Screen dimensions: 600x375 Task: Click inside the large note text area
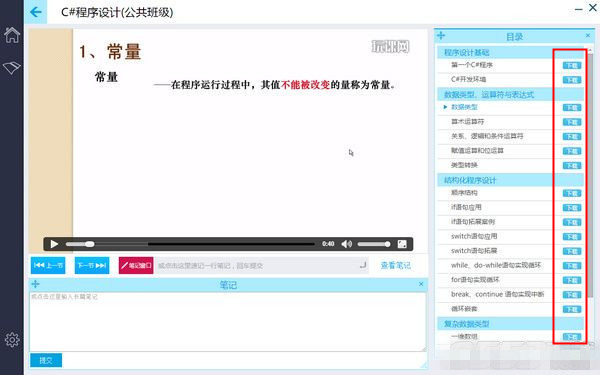point(228,321)
